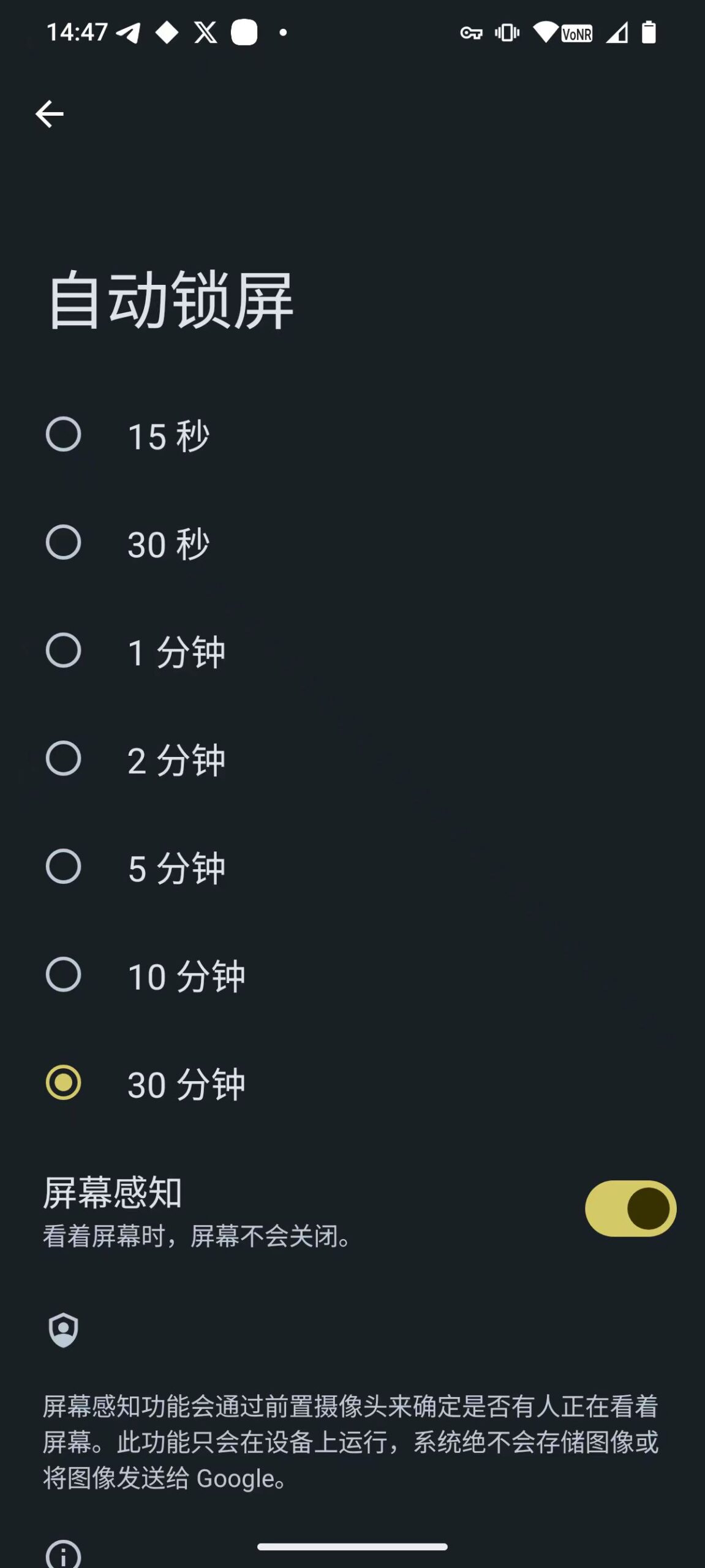Tap the VPN key status icon
This screenshot has height=1568, width=705.
471,33
